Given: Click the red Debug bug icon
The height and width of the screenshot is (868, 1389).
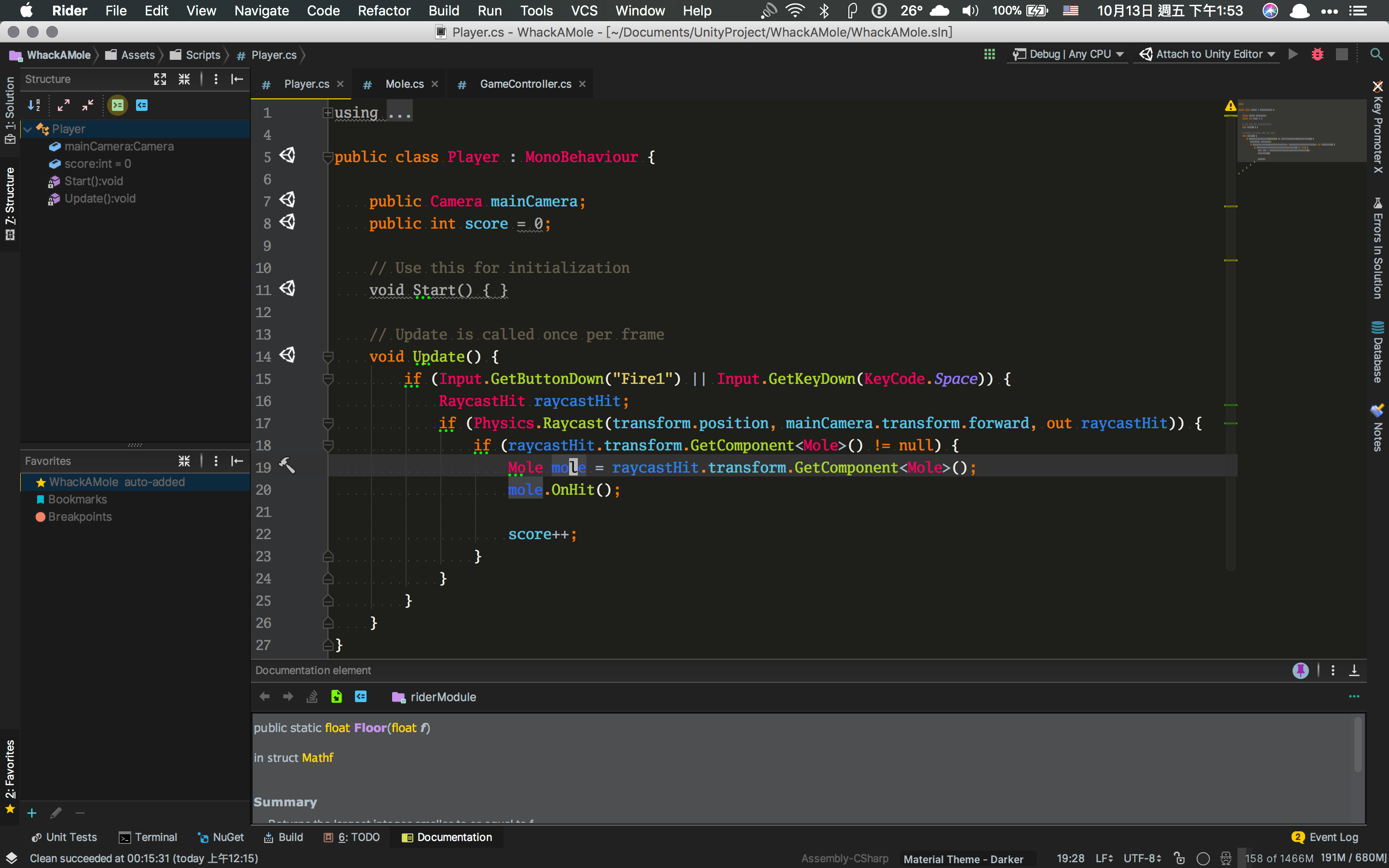Looking at the screenshot, I should click(x=1317, y=54).
